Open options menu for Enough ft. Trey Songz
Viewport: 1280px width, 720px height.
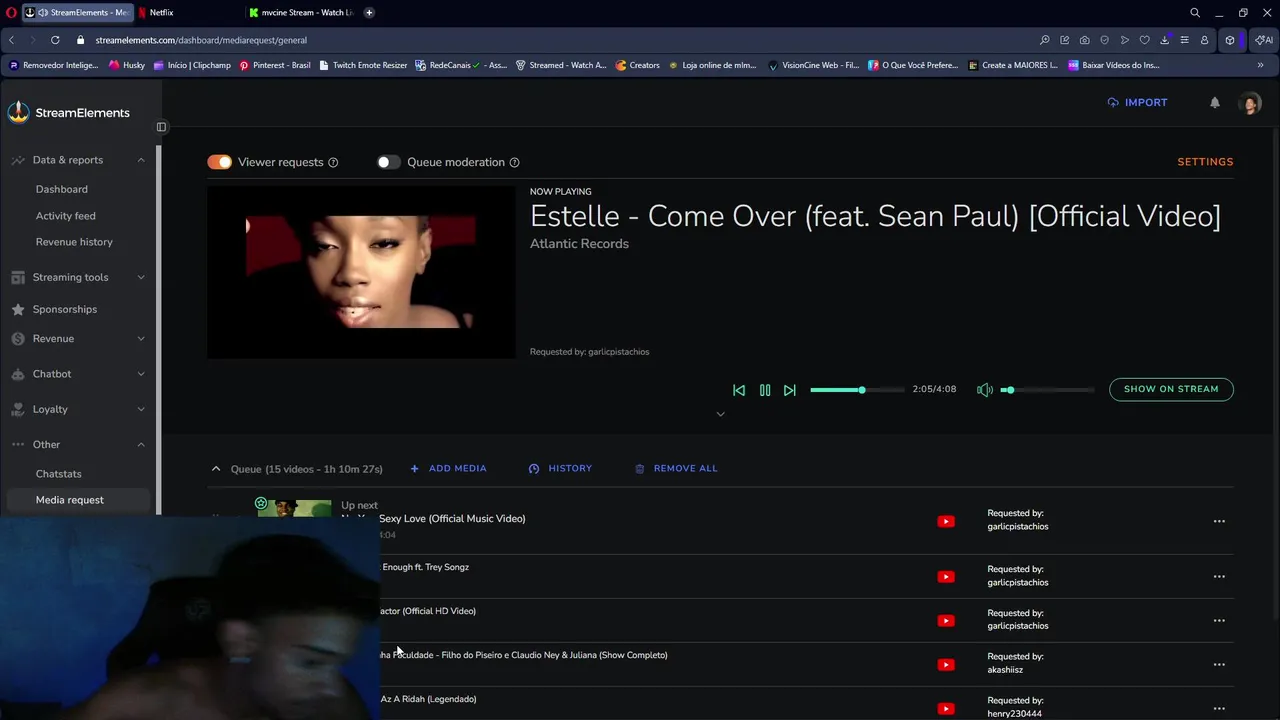1219,576
